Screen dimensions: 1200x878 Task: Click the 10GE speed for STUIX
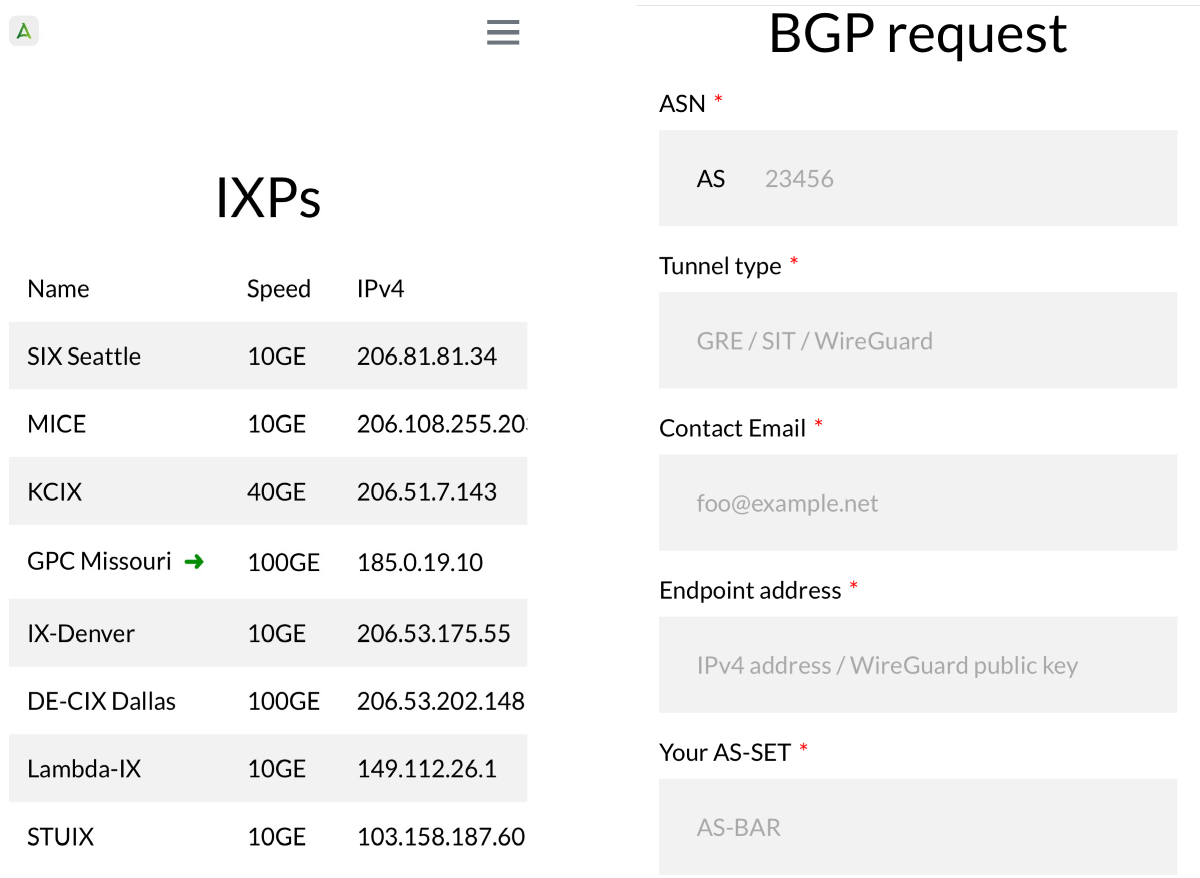(x=277, y=837)
